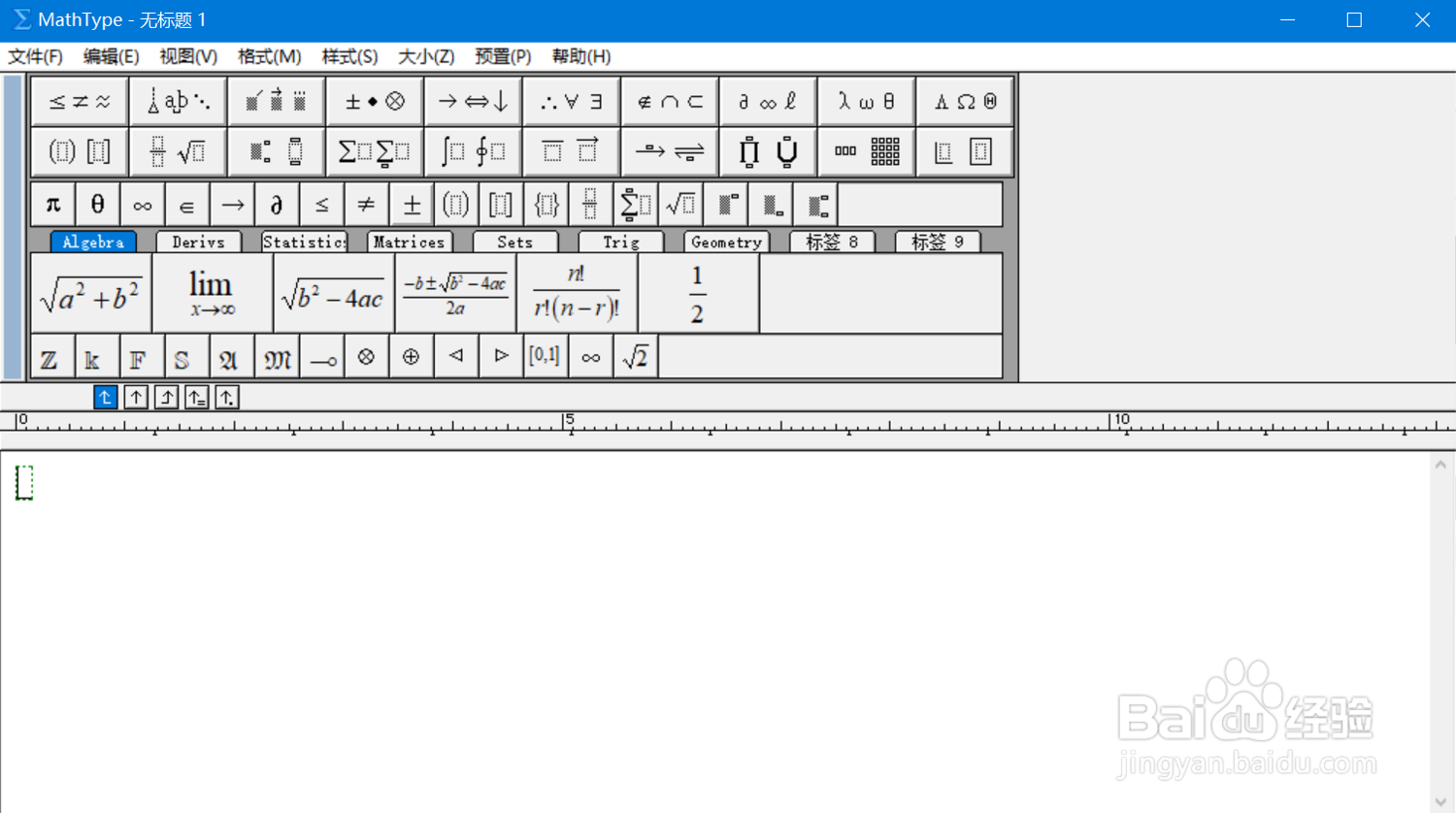Switch to the Statistics tab
This screenshot has width=1456, height=813.
305,242
